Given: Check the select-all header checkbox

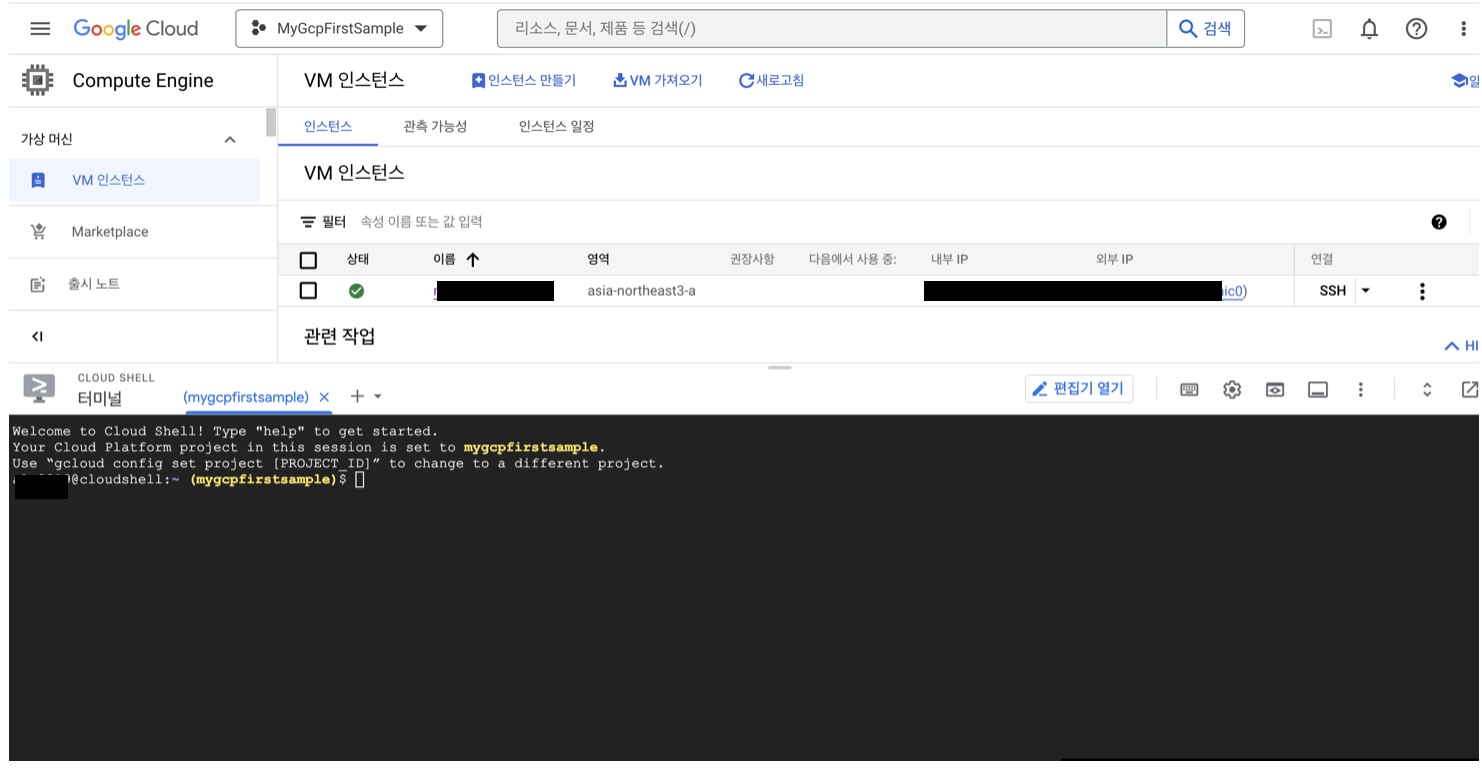Looking at the screenshot, I should pos(308,260).
